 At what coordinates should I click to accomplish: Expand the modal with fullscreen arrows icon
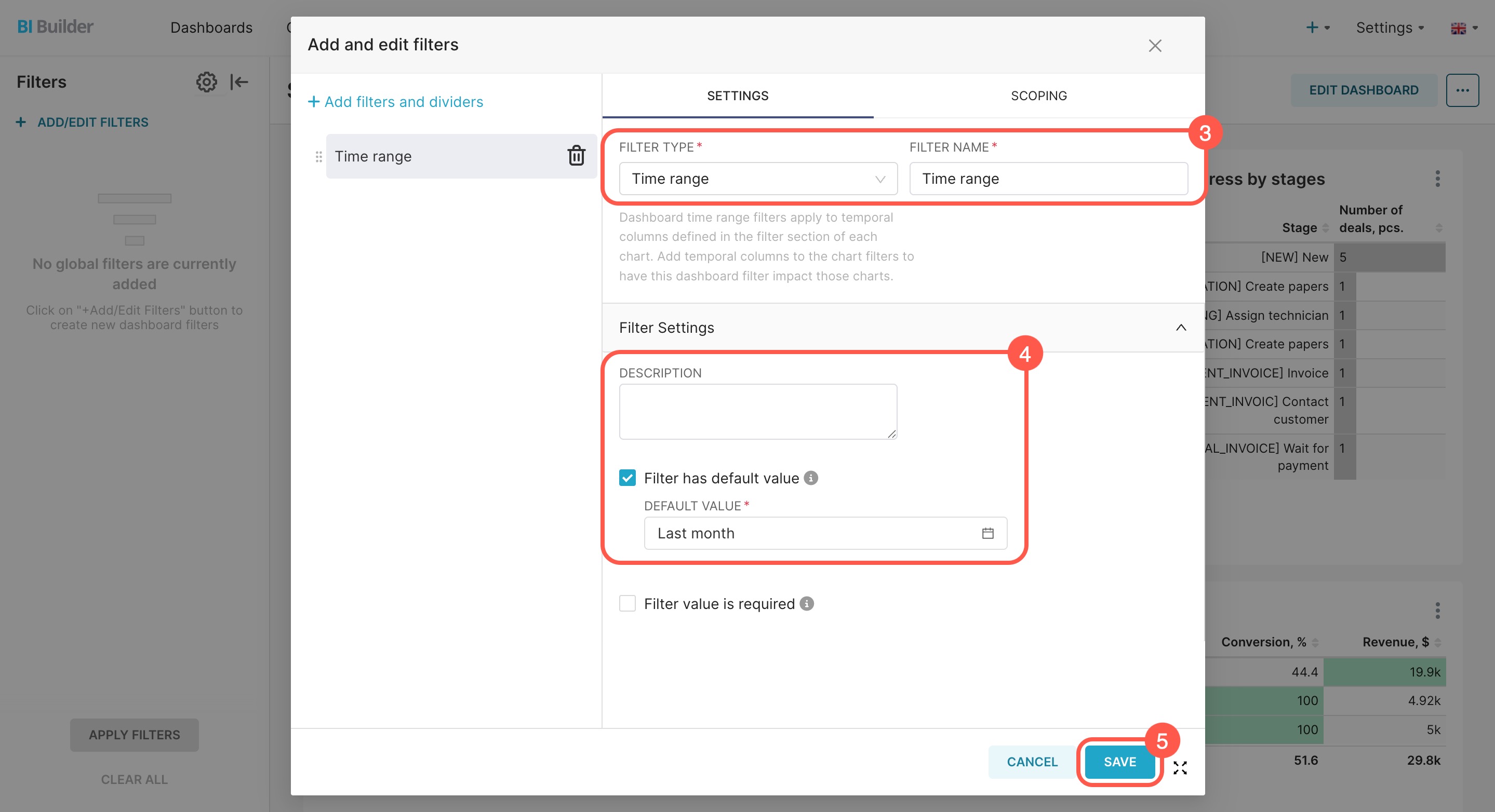(1179, 768)
